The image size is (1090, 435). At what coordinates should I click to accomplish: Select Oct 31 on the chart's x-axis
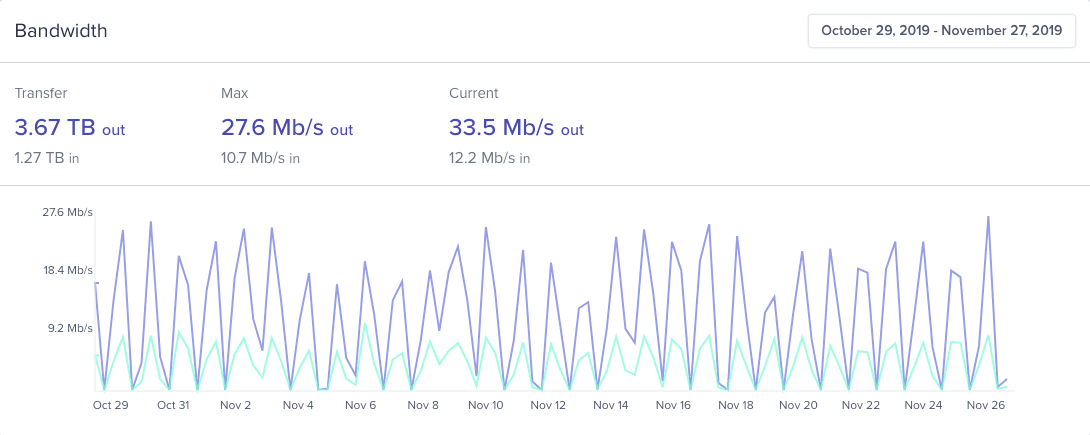coord(173,405)
